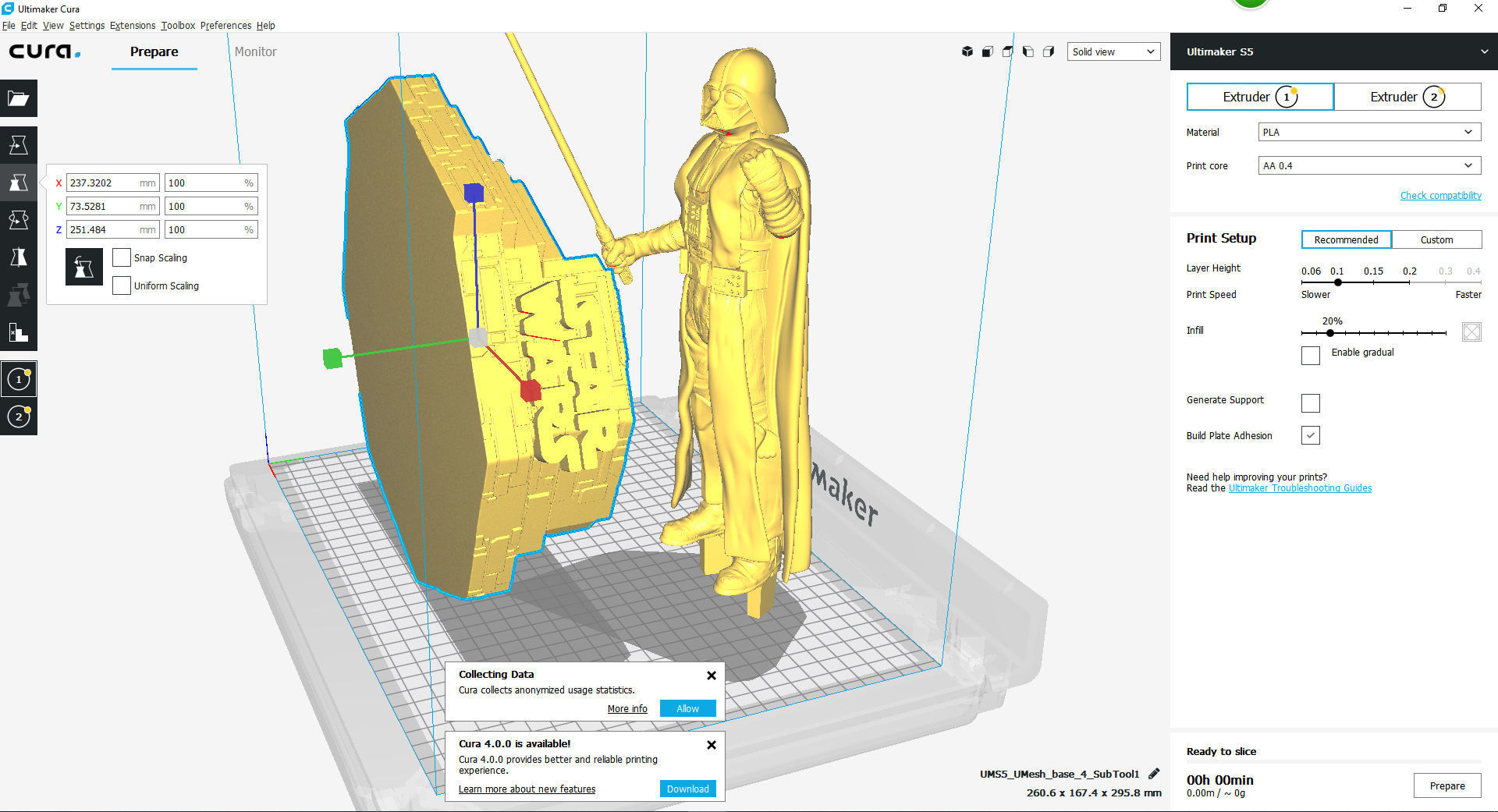This screenshot has height=812, width=1498.
Task: Click the infill pattern icon beside slider
Action: 1471,332
